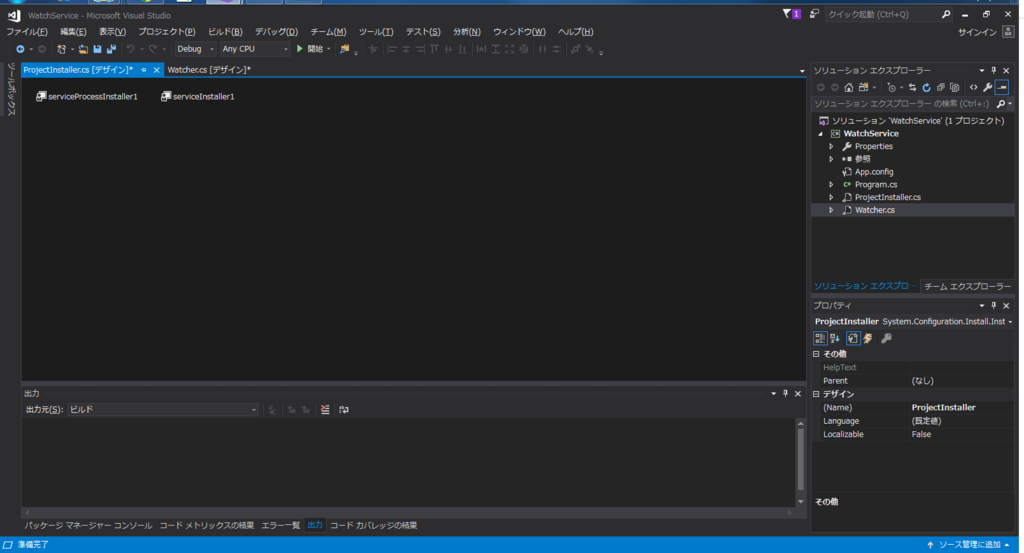The height and width of the screenshot is (553, 1024).
Task: Pin the Properties panel with auto-hide icon
Action: 994,306
